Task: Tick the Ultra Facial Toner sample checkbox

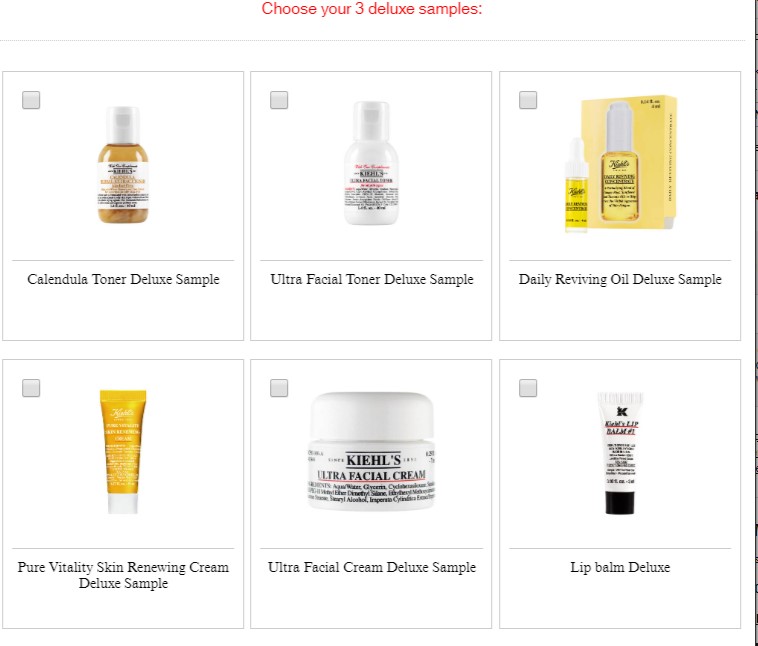Action: click(279, 100)
